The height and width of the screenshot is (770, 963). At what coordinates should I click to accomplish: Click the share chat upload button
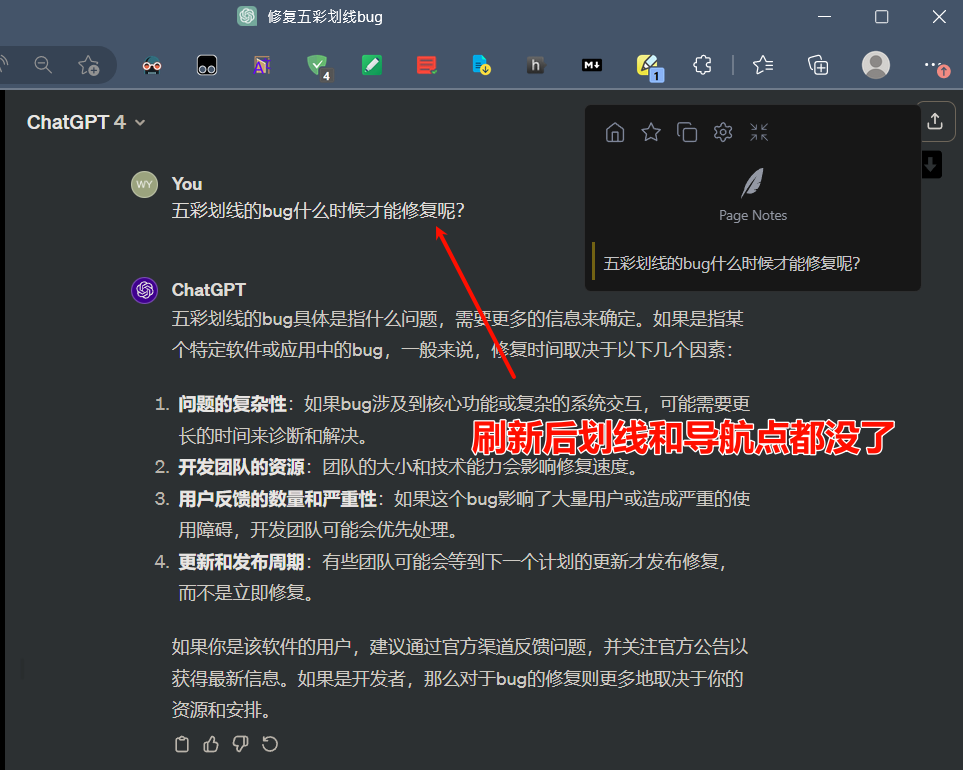935,121
